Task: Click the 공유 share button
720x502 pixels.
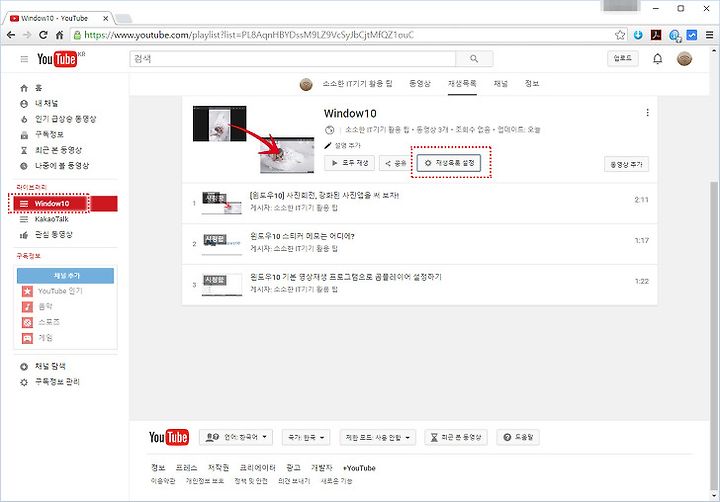Action: pos(395,163)
